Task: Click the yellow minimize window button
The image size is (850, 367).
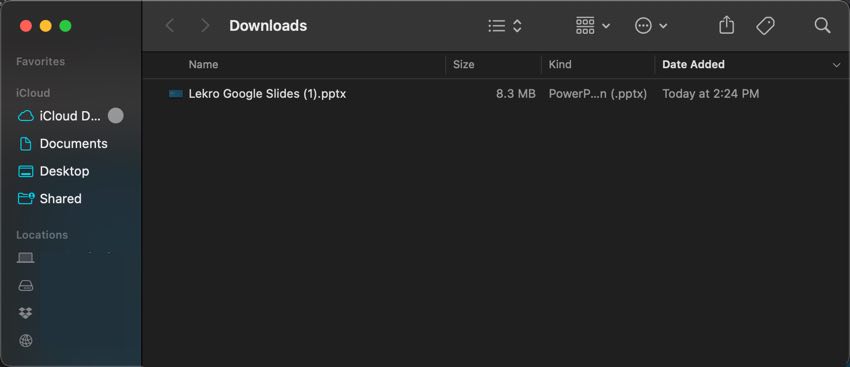Action: pyautogui.click(x=46, y=26)
